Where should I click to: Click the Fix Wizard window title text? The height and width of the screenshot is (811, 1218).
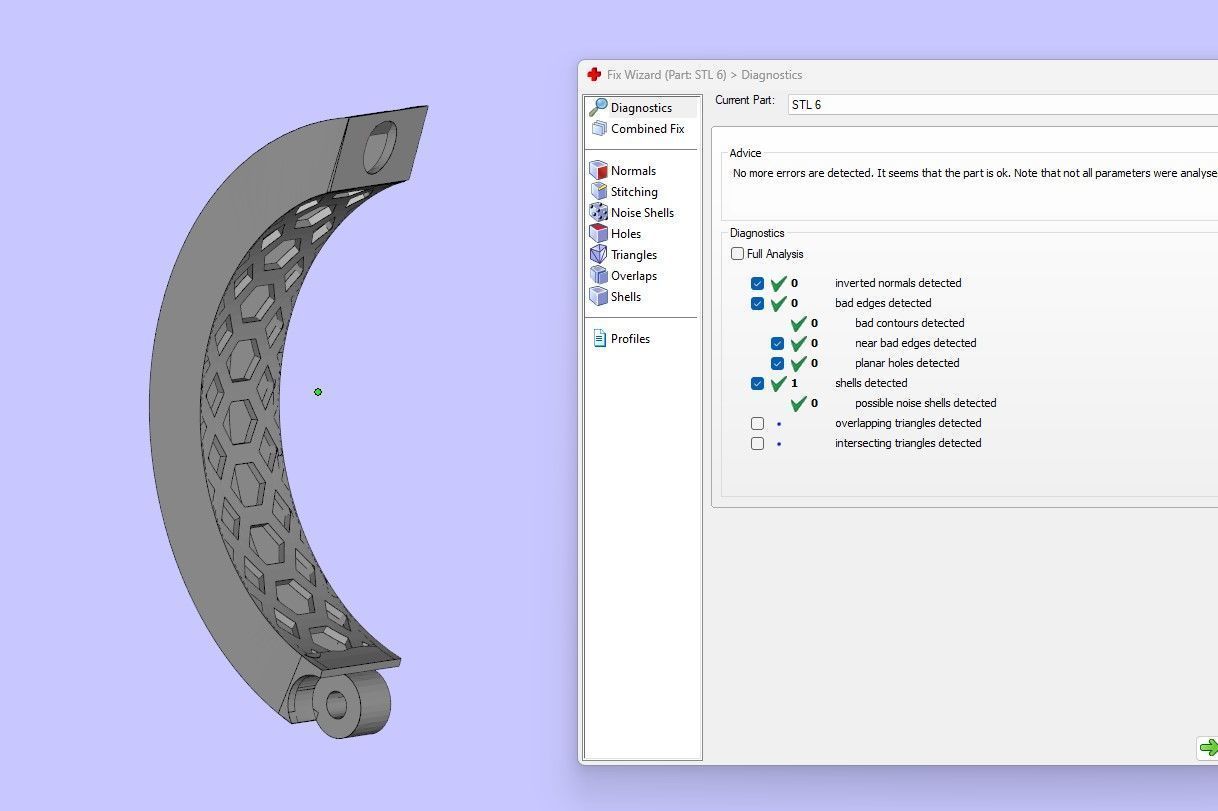click(x=704, y=75)
